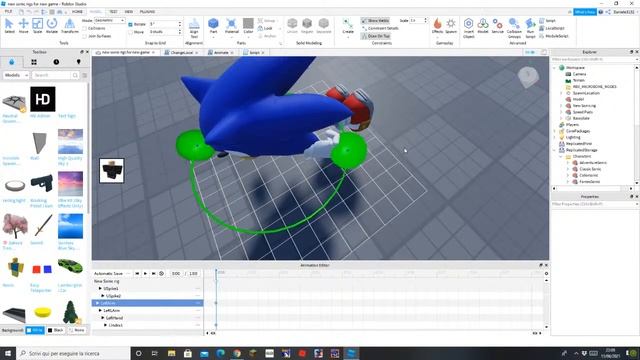Switch to the PLUGINS ribbon tab
Image resolution: width=640 pixels, height=360 pixels.
147,11
